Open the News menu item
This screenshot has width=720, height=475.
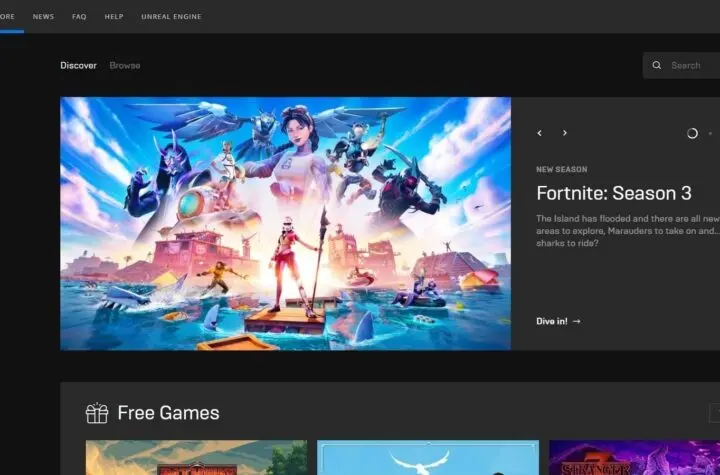click(43, 17)
